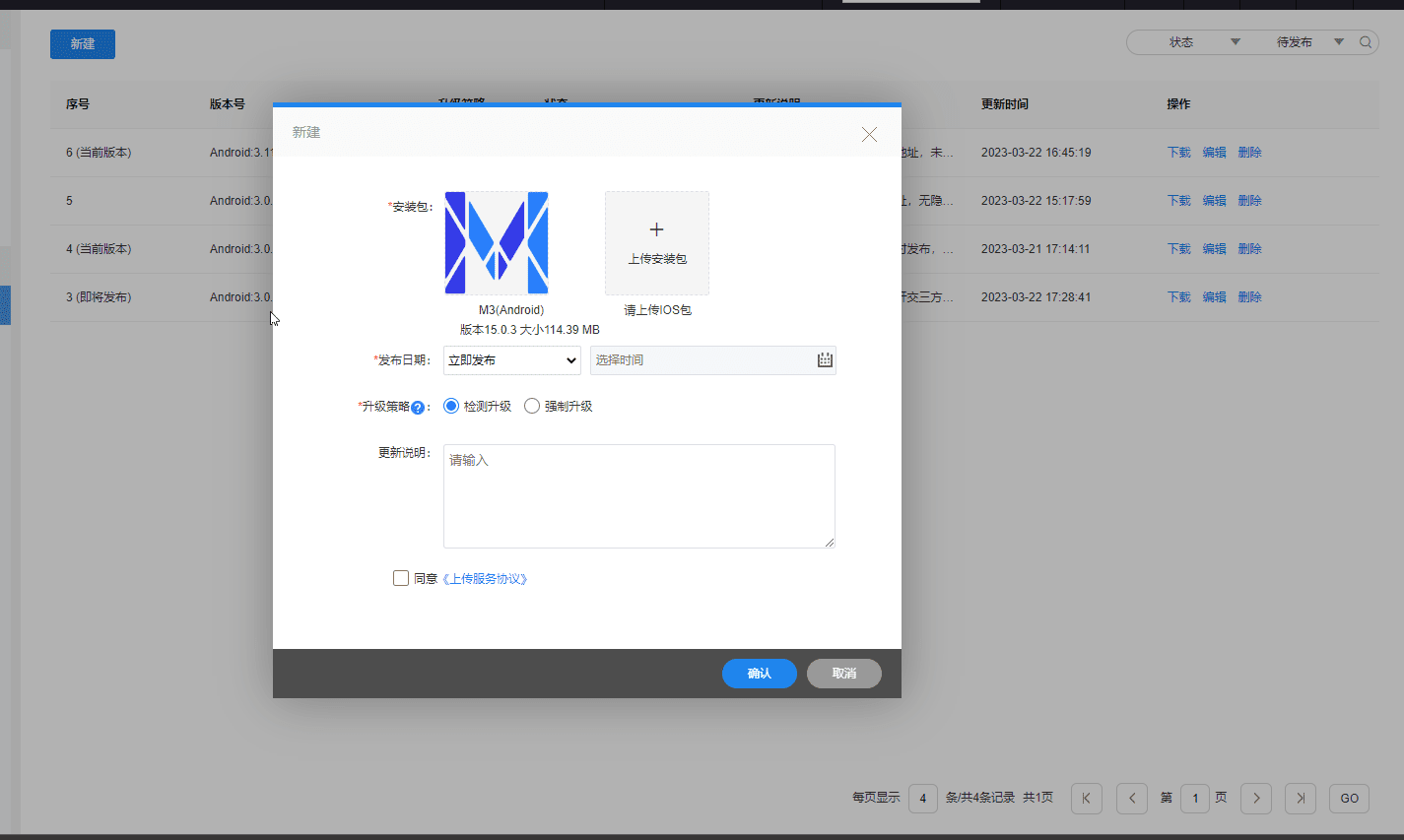Image resolution: width=1404 pixels, height=840 pixels.
Task: Click the 确认 button
Action: [760, 674]
